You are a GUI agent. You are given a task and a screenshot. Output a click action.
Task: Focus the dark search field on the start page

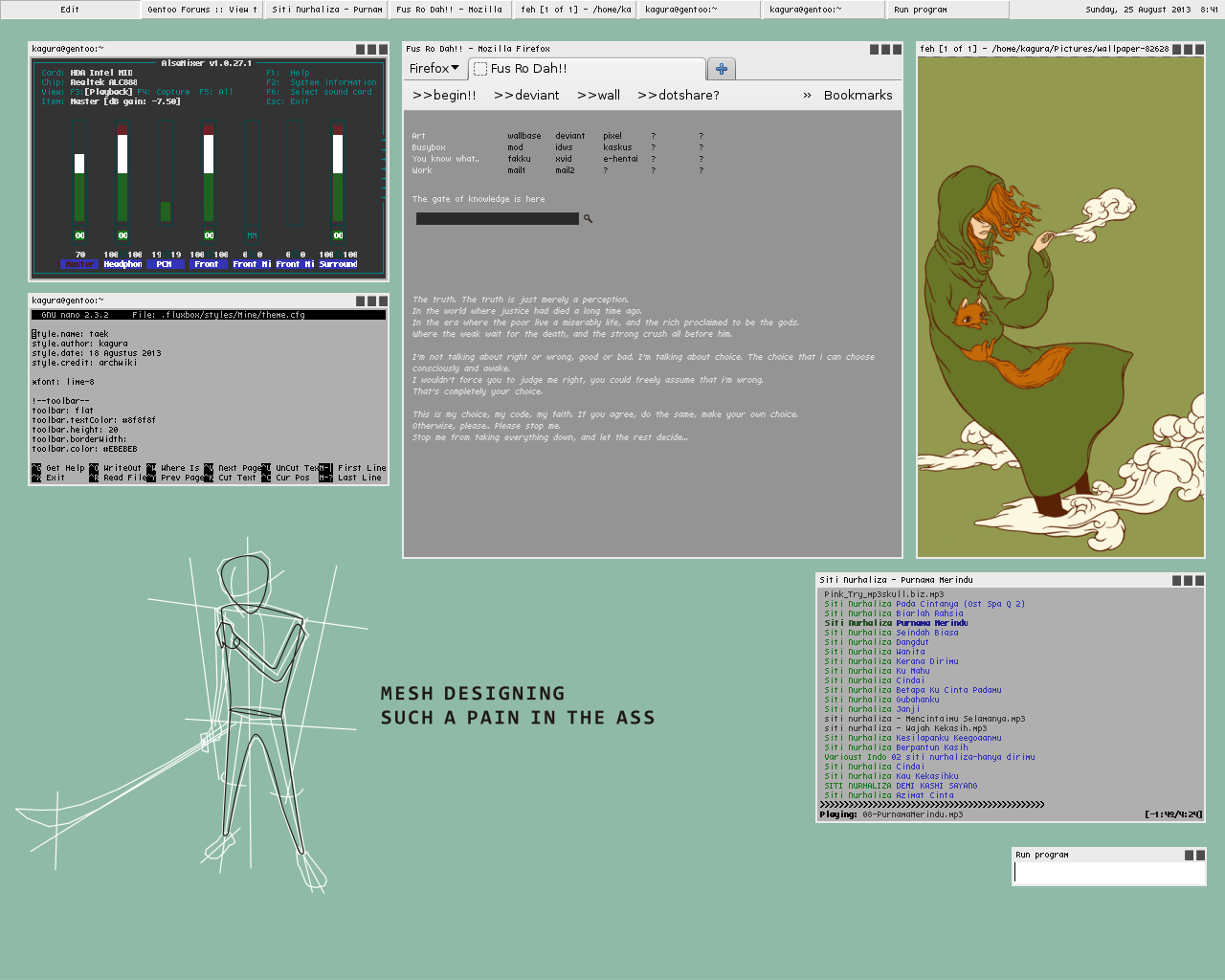coord(498,219)
